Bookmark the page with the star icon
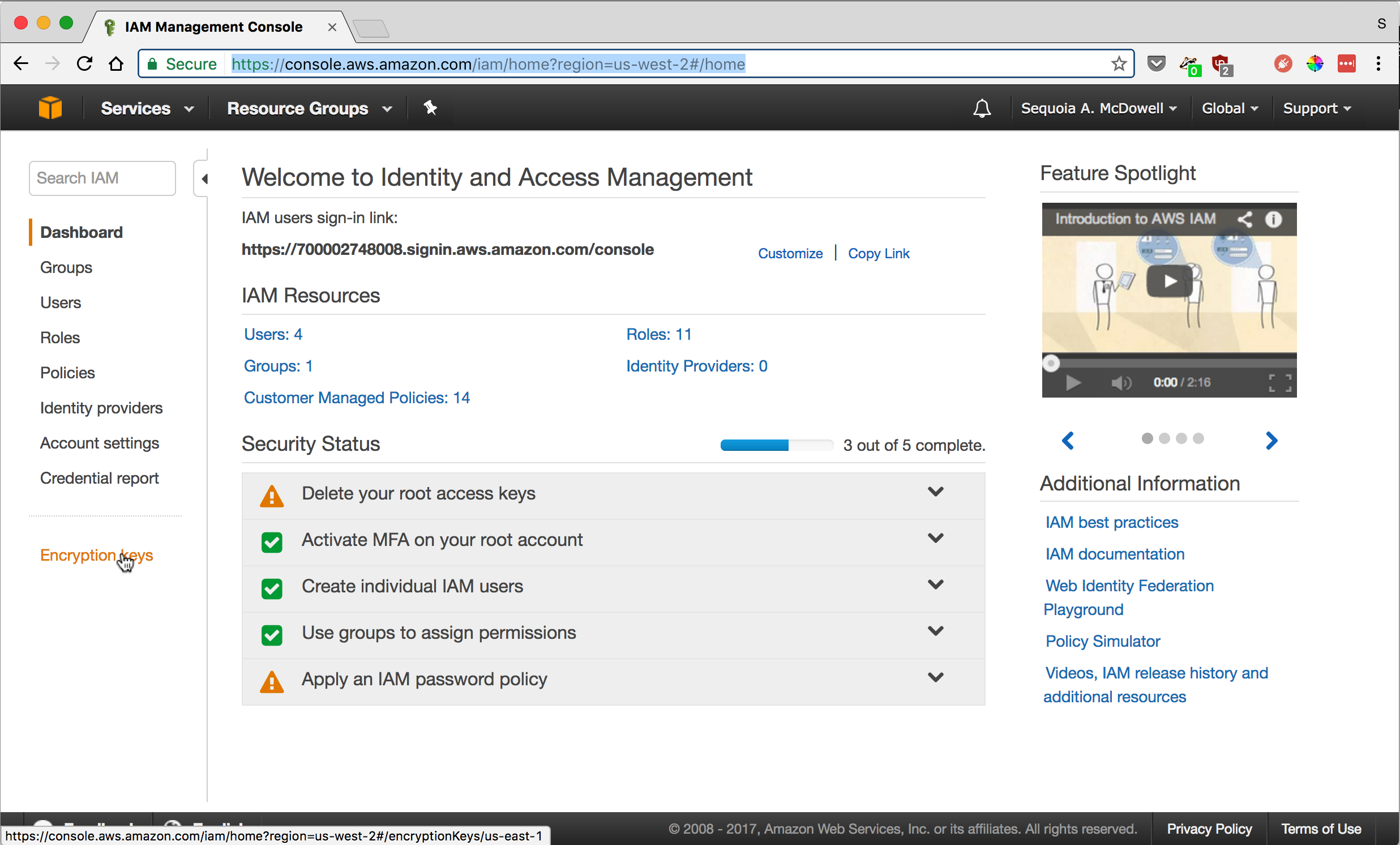The height and width of the screenshot is (845, 1400). click(1119, 63)
